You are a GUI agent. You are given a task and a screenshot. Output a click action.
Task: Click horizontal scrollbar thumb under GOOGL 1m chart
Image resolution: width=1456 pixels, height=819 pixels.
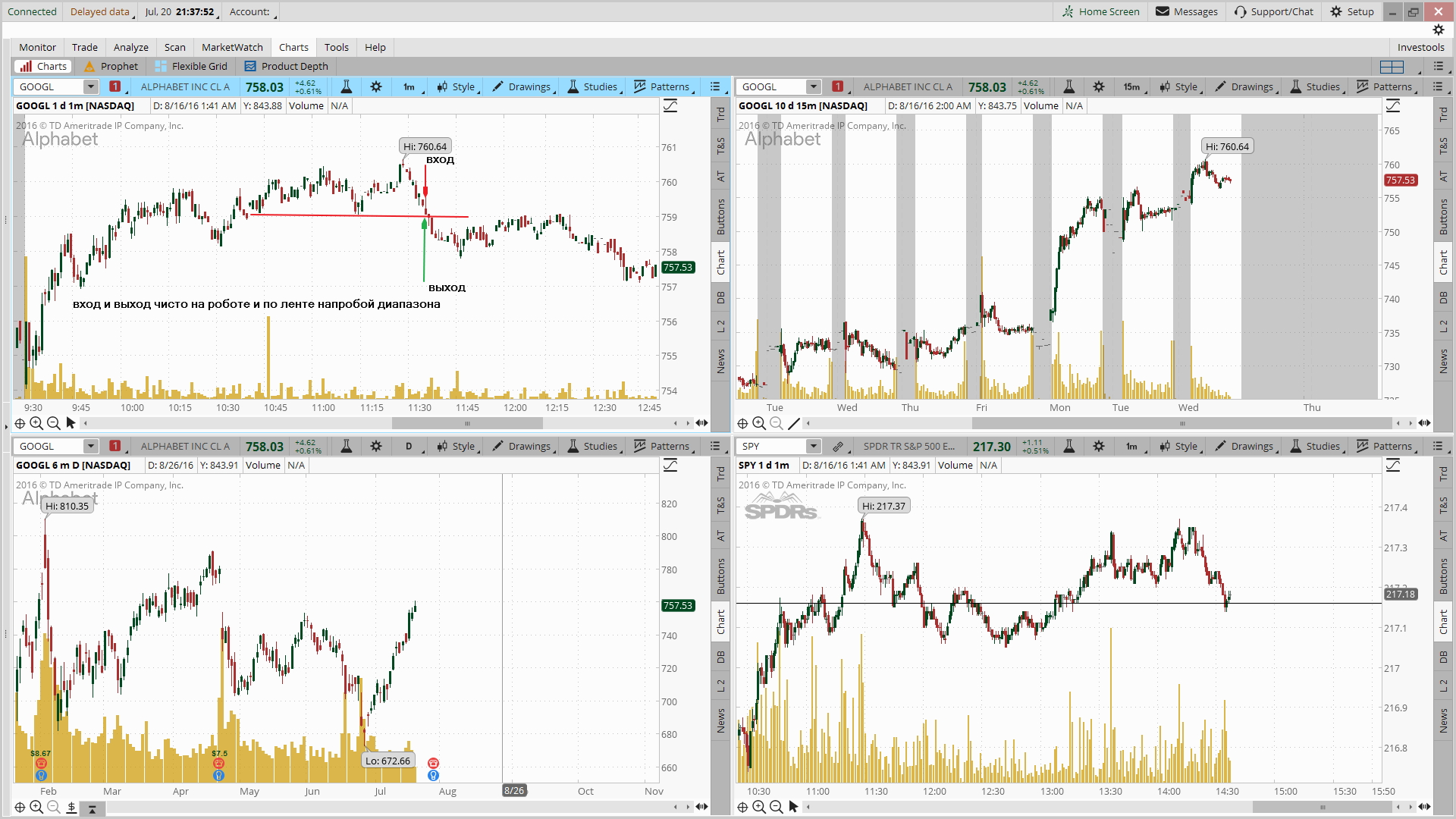click(x=467, y=423)
